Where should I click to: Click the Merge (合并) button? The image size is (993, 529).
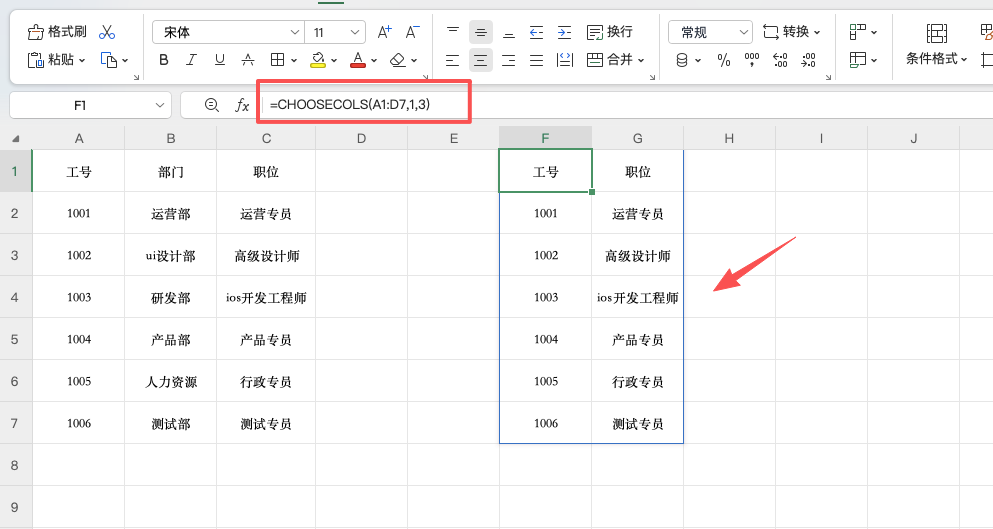point(609,60)
